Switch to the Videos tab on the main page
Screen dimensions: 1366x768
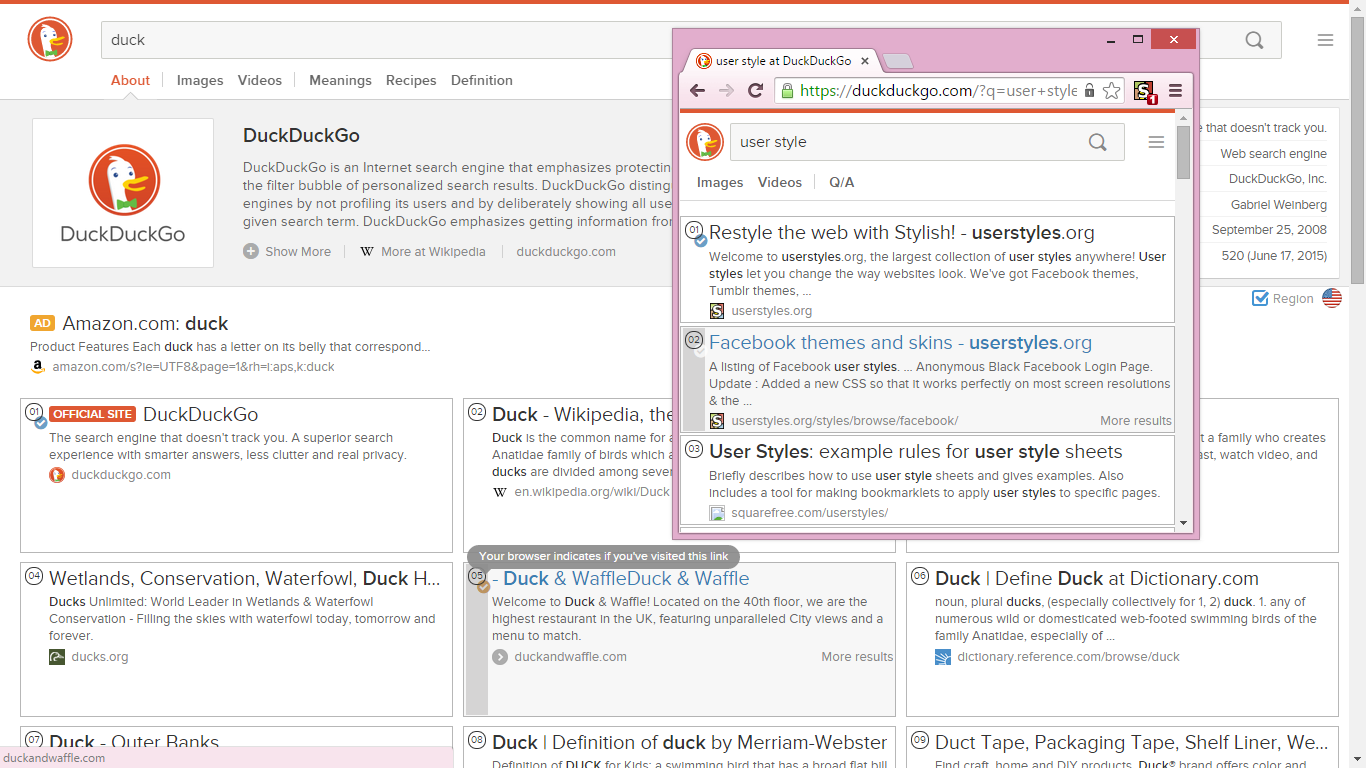[259, 80]
